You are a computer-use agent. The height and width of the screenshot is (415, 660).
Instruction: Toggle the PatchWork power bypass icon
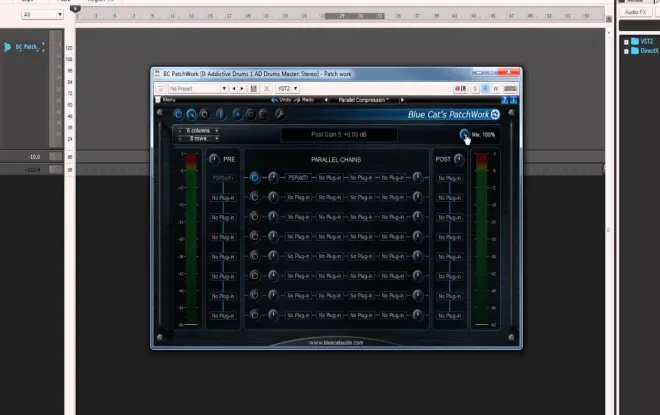pyautogui.click(x=178, y=114)
